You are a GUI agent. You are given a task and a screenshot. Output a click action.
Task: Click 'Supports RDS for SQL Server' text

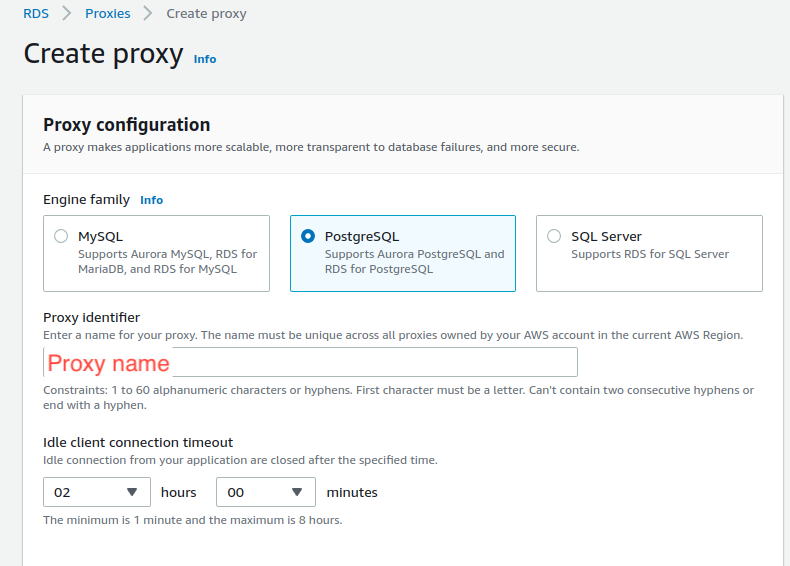(x=650, y=254)
